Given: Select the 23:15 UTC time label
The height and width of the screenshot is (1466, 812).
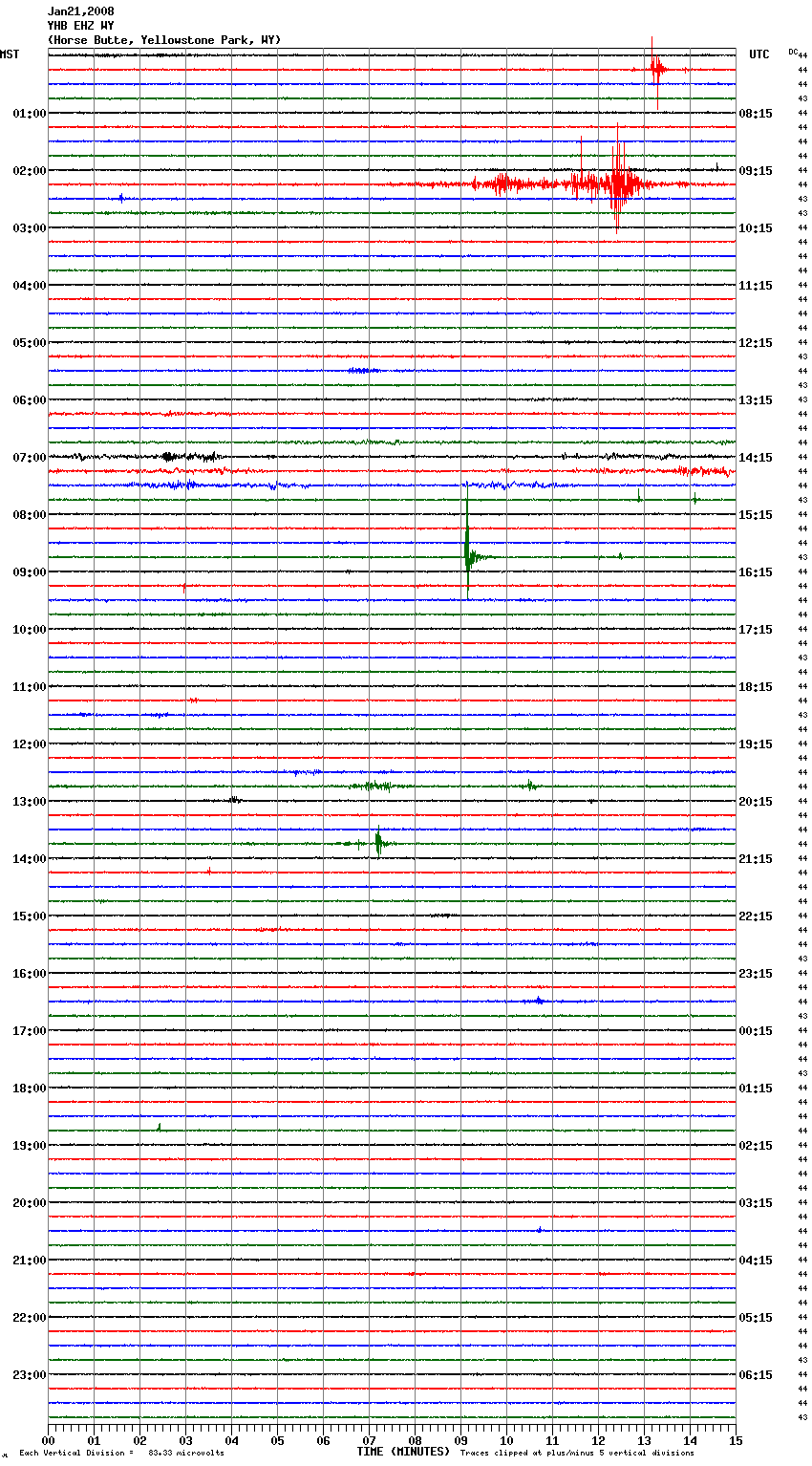Looking at the screenshot, I should (756, 974).
